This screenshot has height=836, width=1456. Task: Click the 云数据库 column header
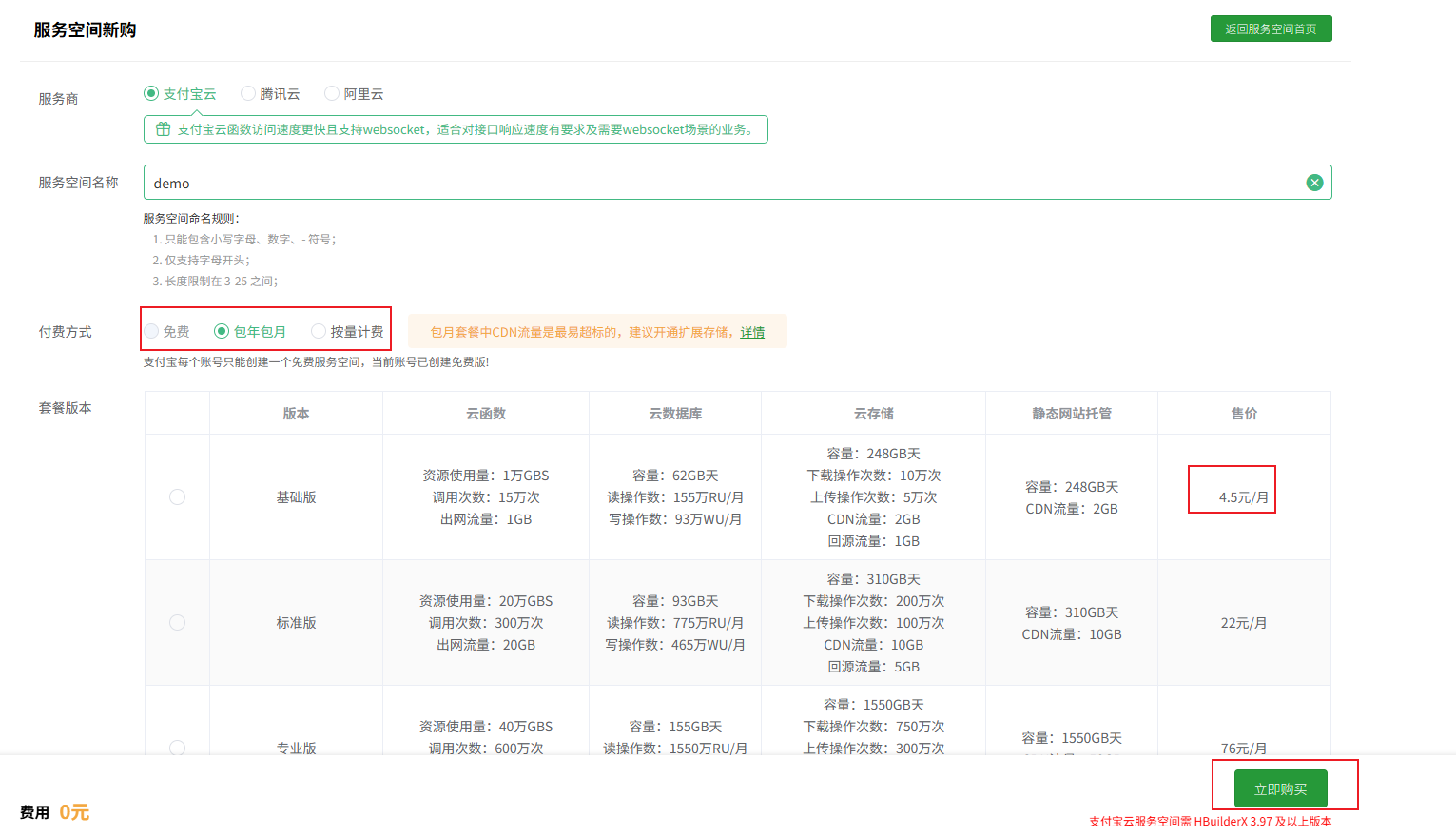coord(675,413)
